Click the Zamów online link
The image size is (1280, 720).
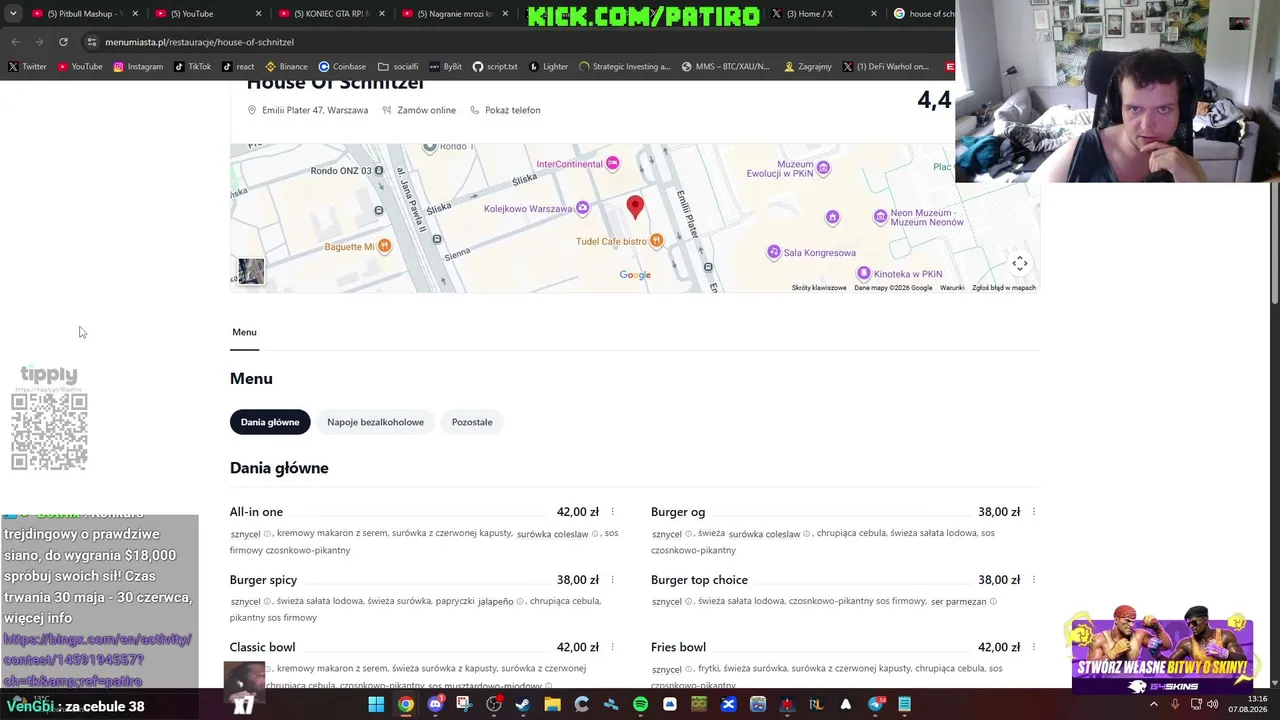point(419,110)
